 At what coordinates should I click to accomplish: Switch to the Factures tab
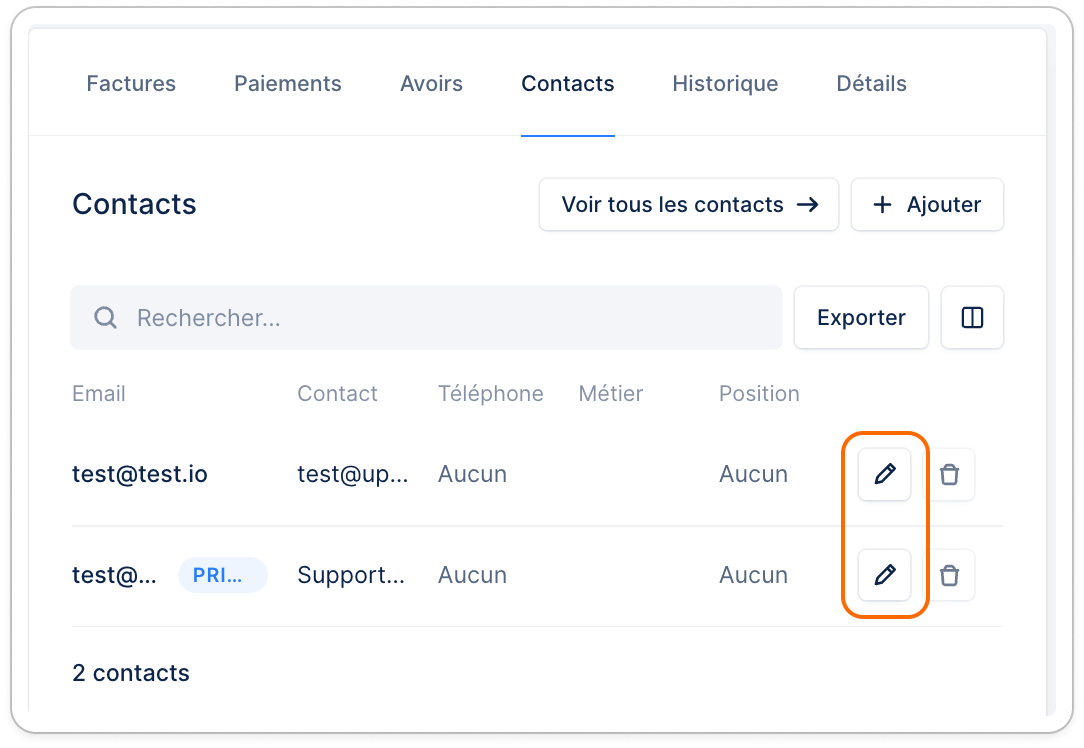coord(131,84)
